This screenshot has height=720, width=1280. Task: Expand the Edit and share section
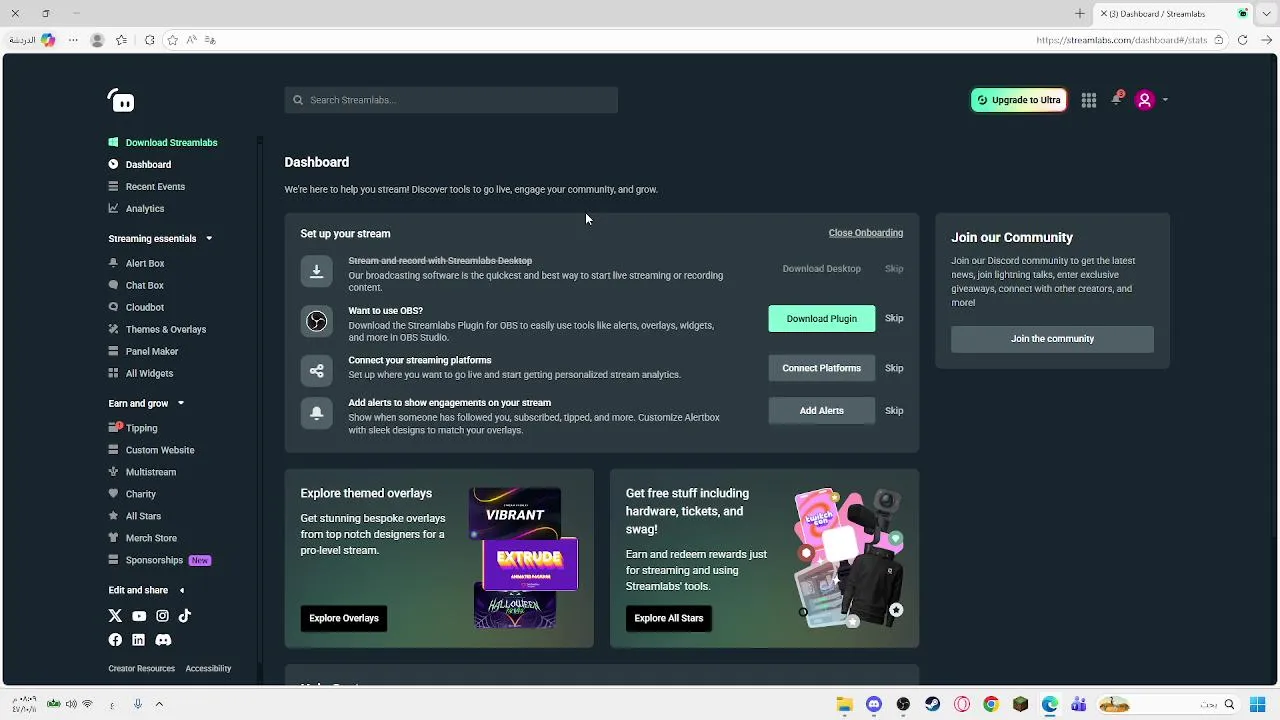[x=181, y=590]
